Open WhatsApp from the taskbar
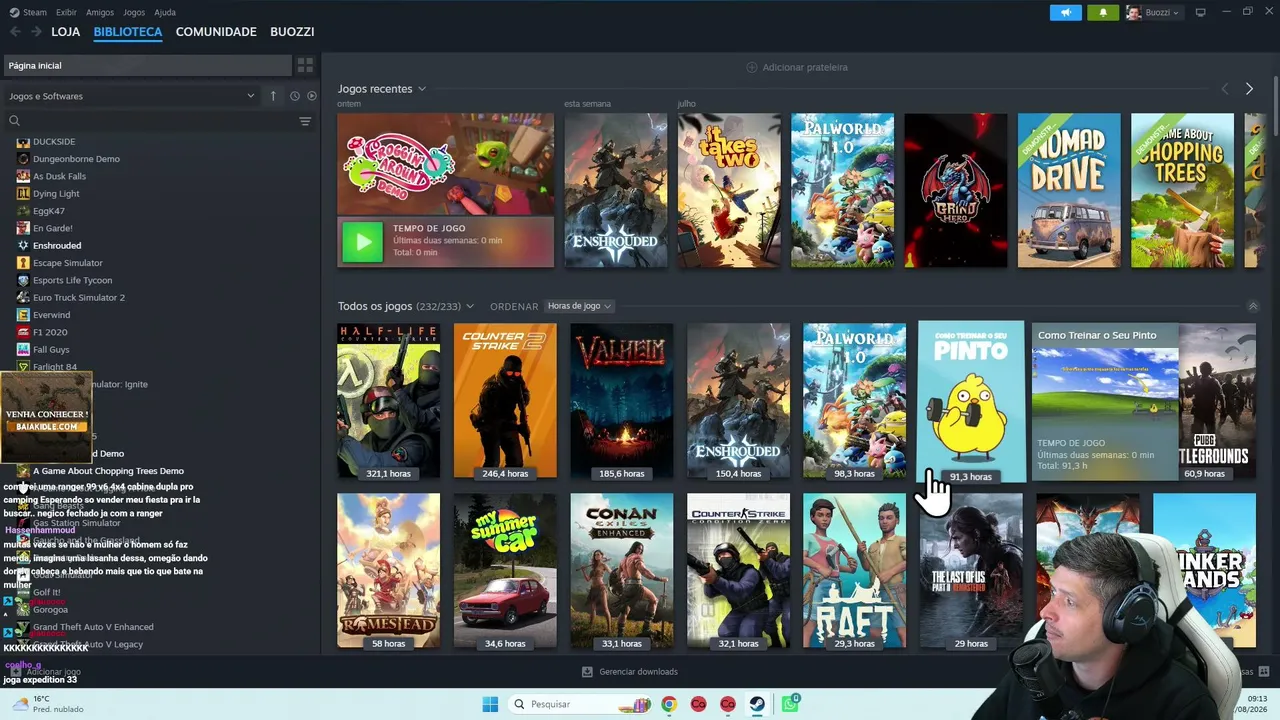 [790, 704]
